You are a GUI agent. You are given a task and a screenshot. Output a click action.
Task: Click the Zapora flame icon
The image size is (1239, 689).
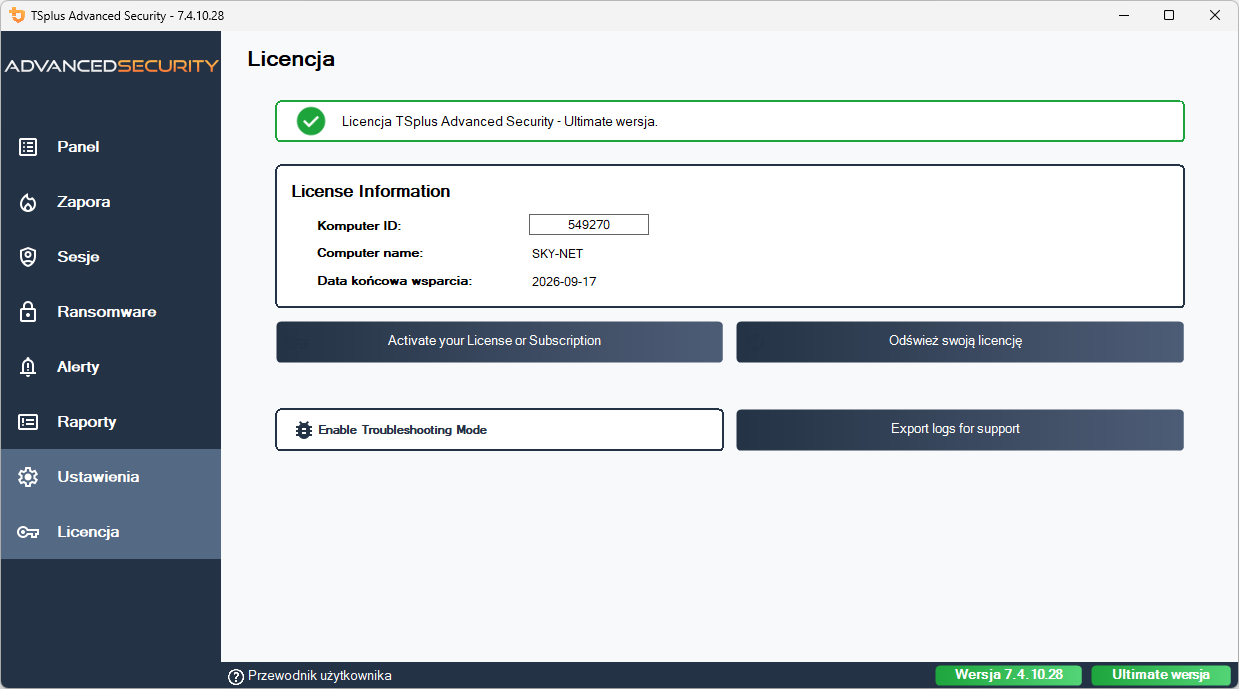tap(28, 202)
